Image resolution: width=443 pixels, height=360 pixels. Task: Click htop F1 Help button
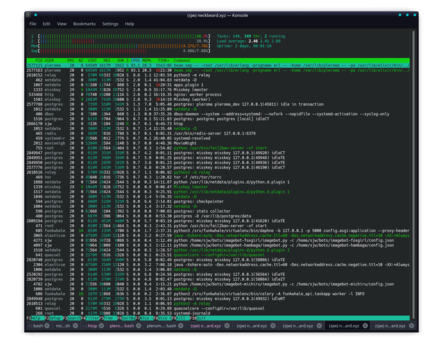tap(35, 318)
